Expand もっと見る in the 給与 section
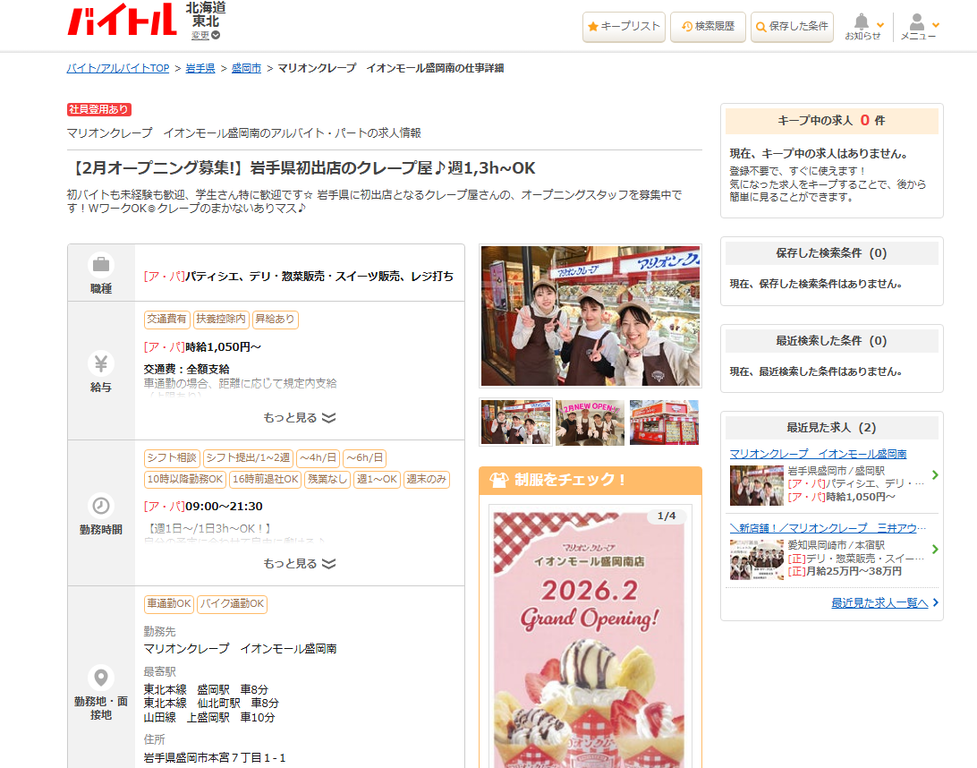977x768 pixels. click(x=300, y=417)
